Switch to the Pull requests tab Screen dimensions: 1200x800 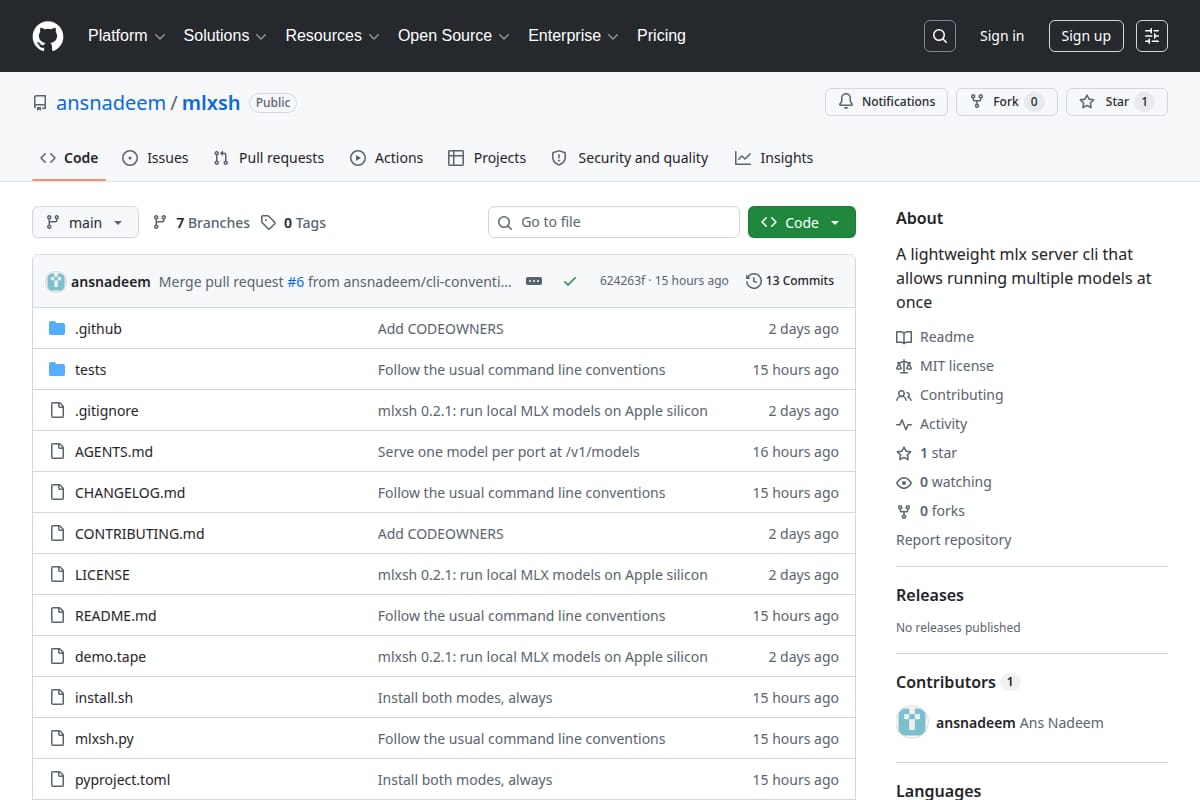269,158
